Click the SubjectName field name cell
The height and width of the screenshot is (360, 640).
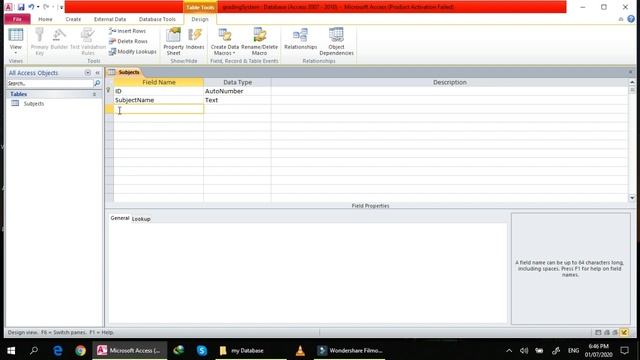click(x=158, y=100)
